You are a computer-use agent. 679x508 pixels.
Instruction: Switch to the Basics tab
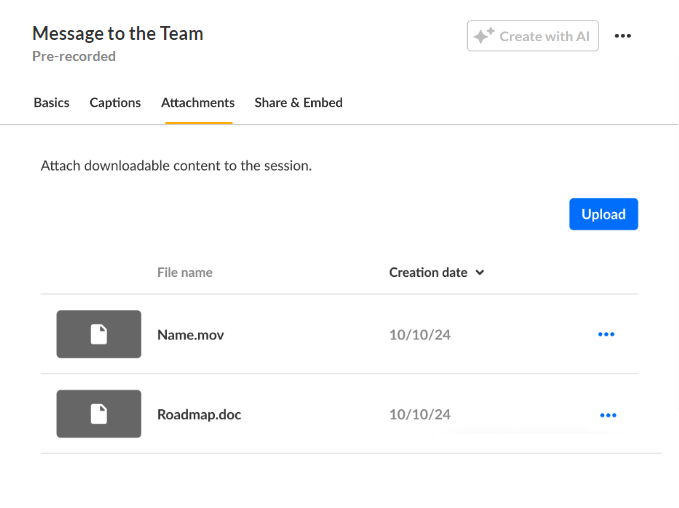click(x=51, y=102)
